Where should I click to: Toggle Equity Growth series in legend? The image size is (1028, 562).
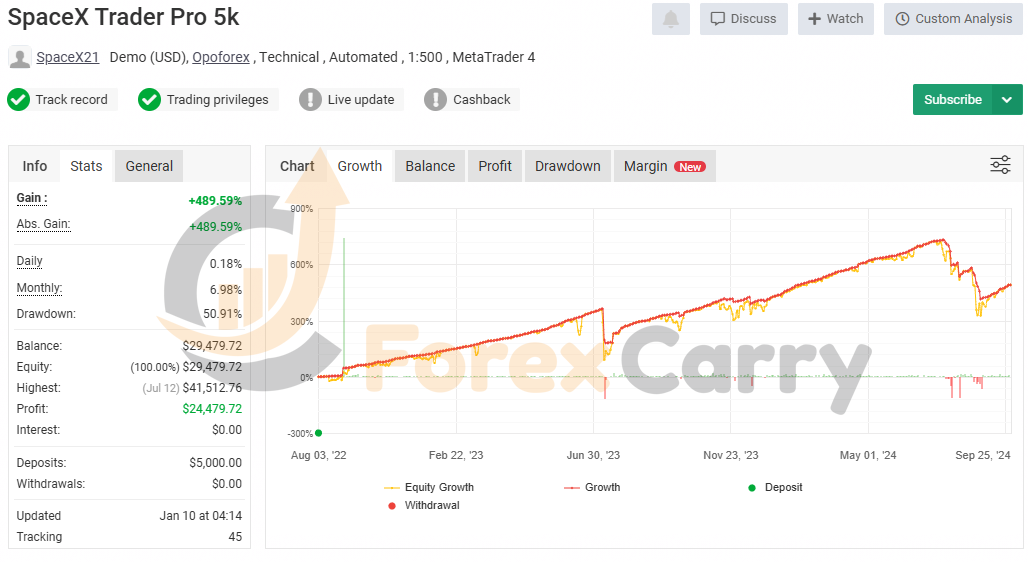coord(429,487)
